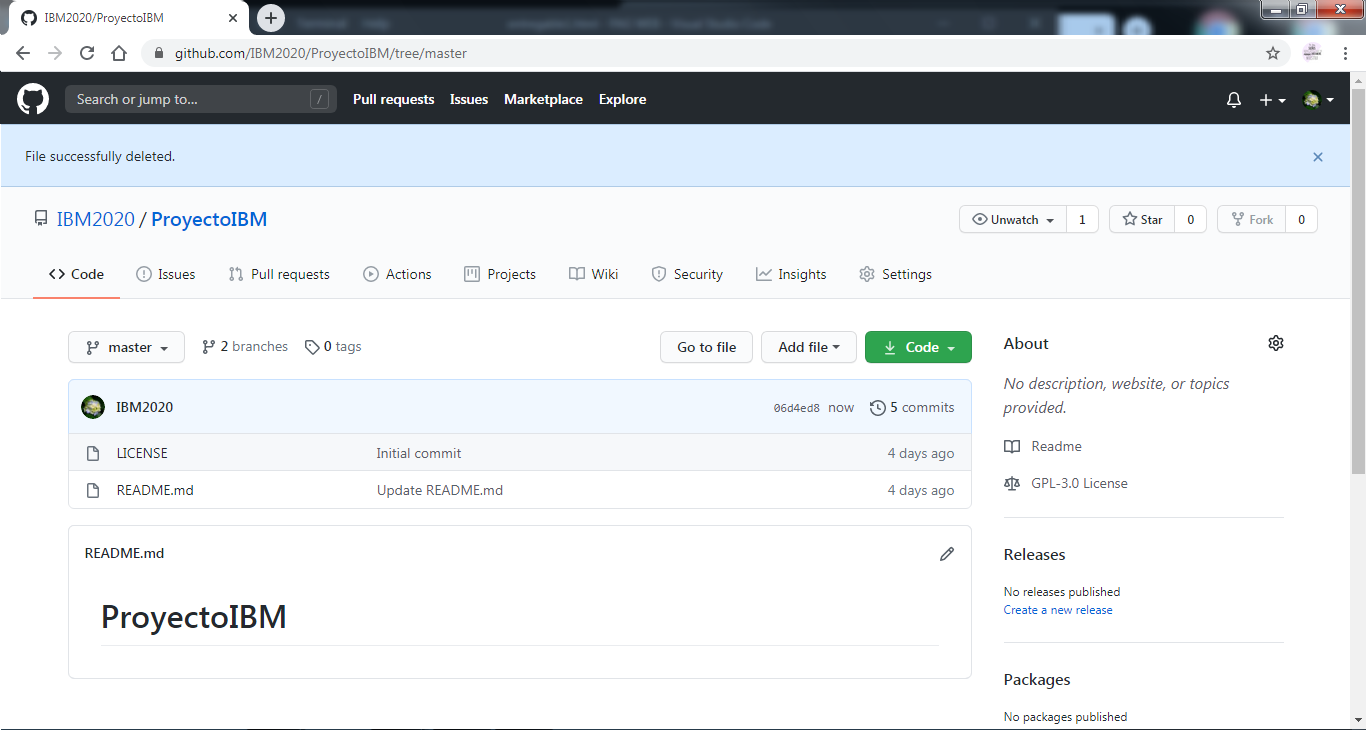
Task: Open the Unwatch dropdown
Action: 1013,219
